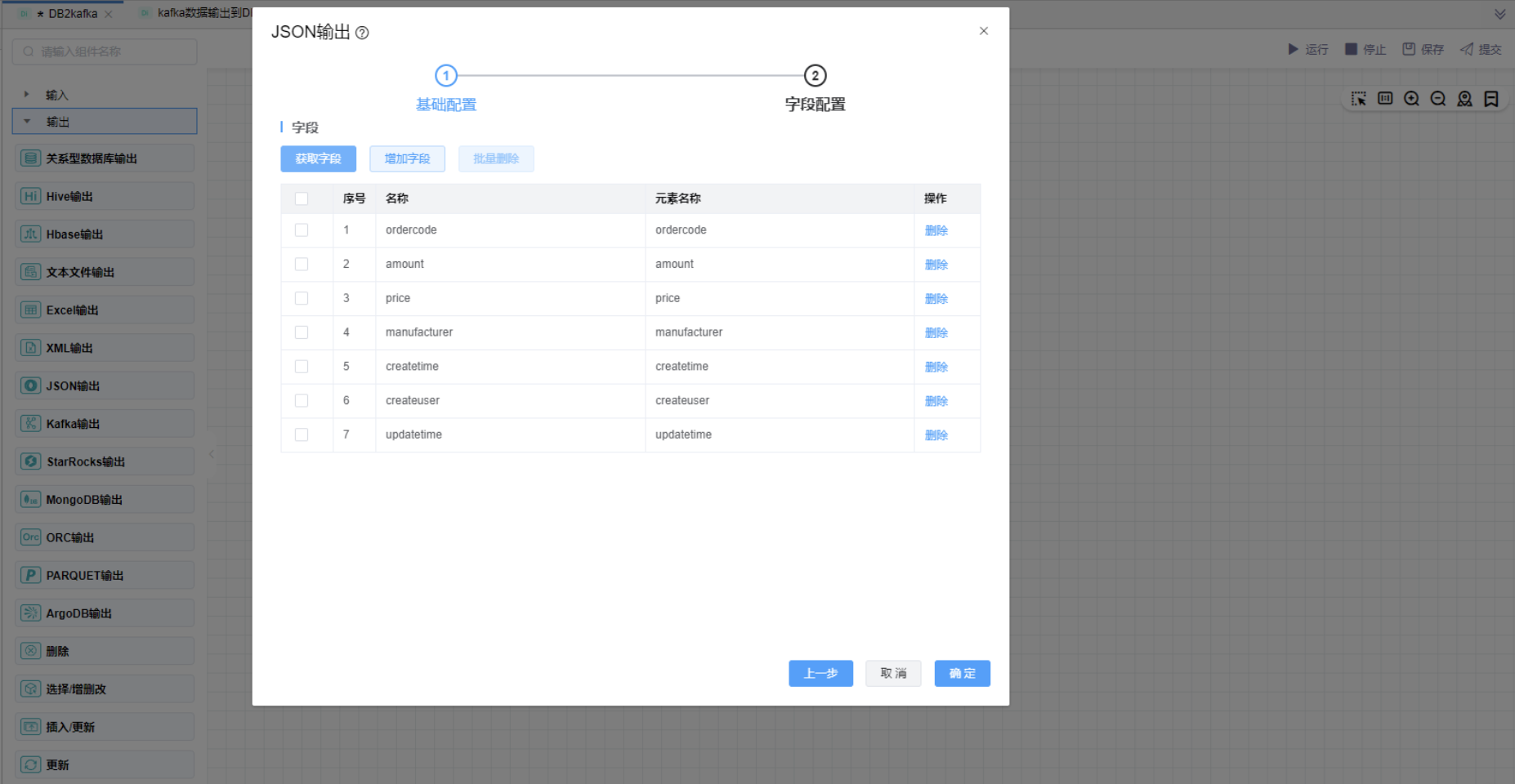Viewport: 1515px width, 784px height.
Task: Collapse the 输出 component group
Action: tap(27, 122)
